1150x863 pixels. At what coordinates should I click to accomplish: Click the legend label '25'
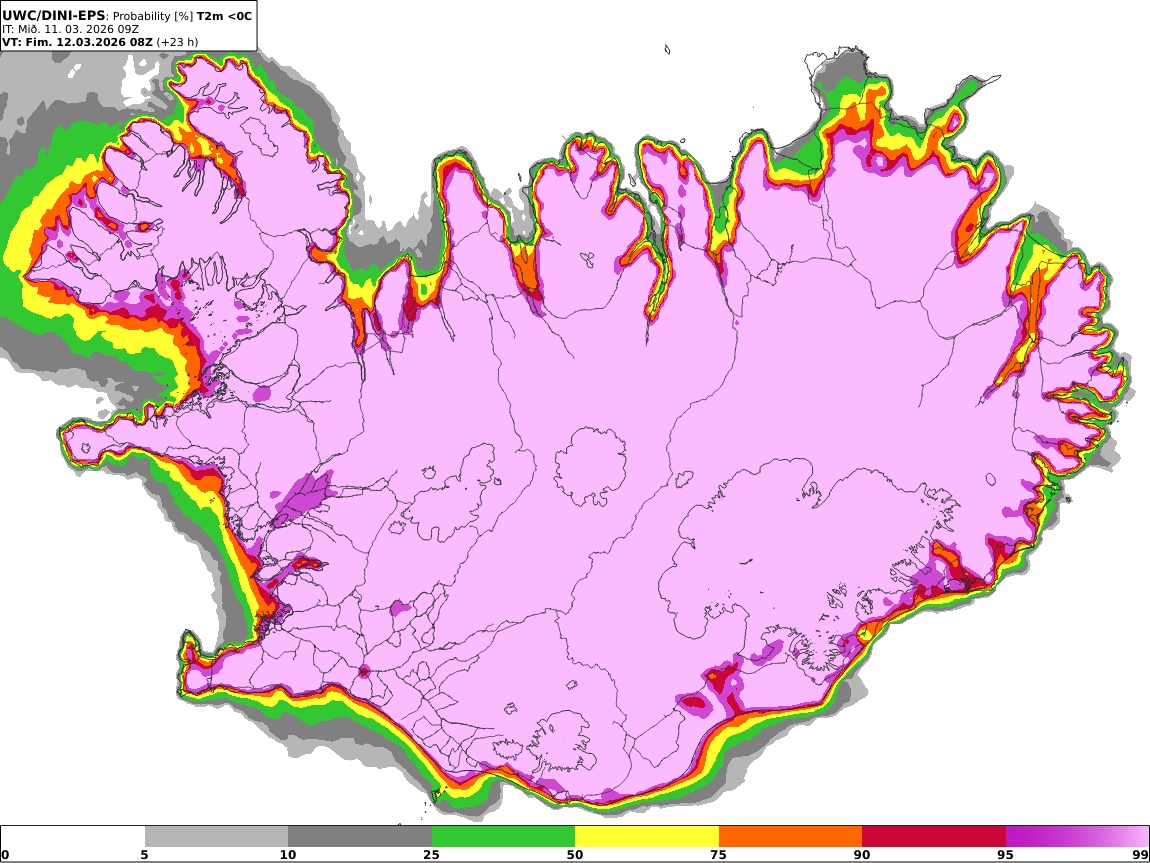(x=431, y=854)
